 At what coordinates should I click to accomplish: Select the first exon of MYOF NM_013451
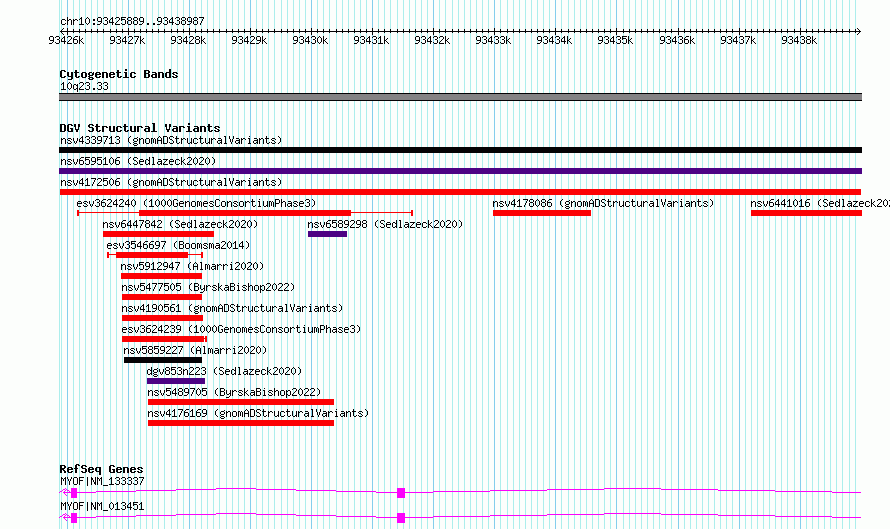74,518
